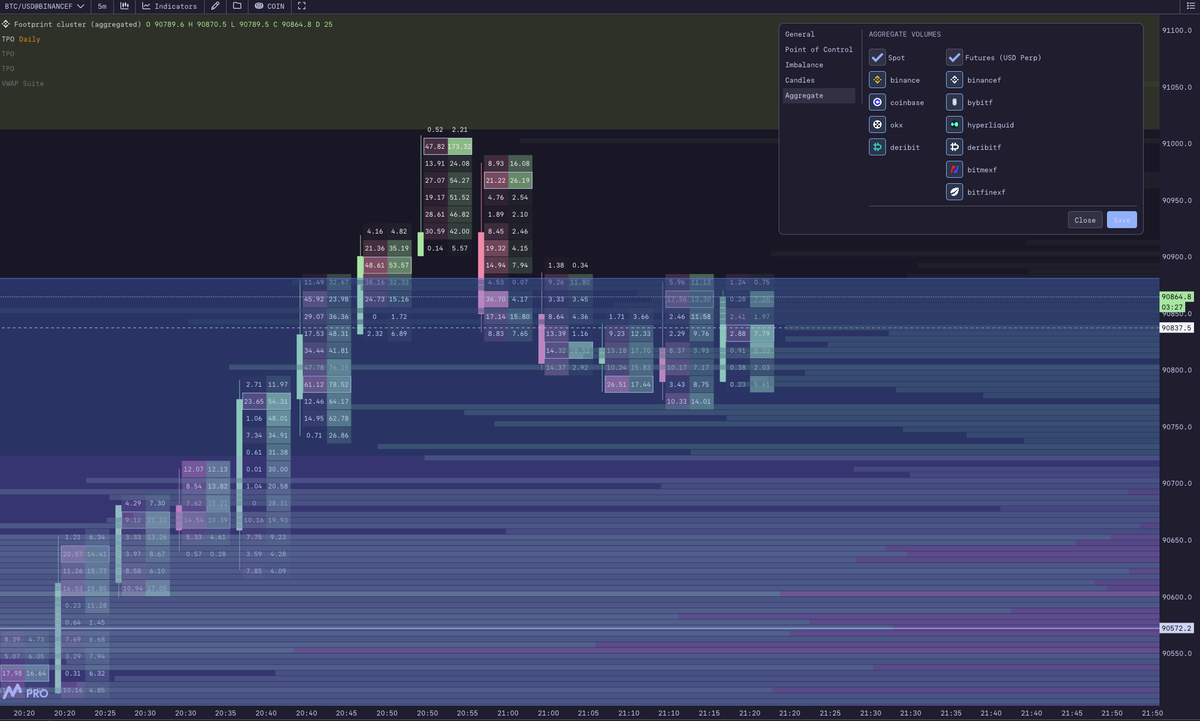Toggle the hyperliquid futures icon
The width and height of the screenshot is (1200, 721).
(955, 125)
